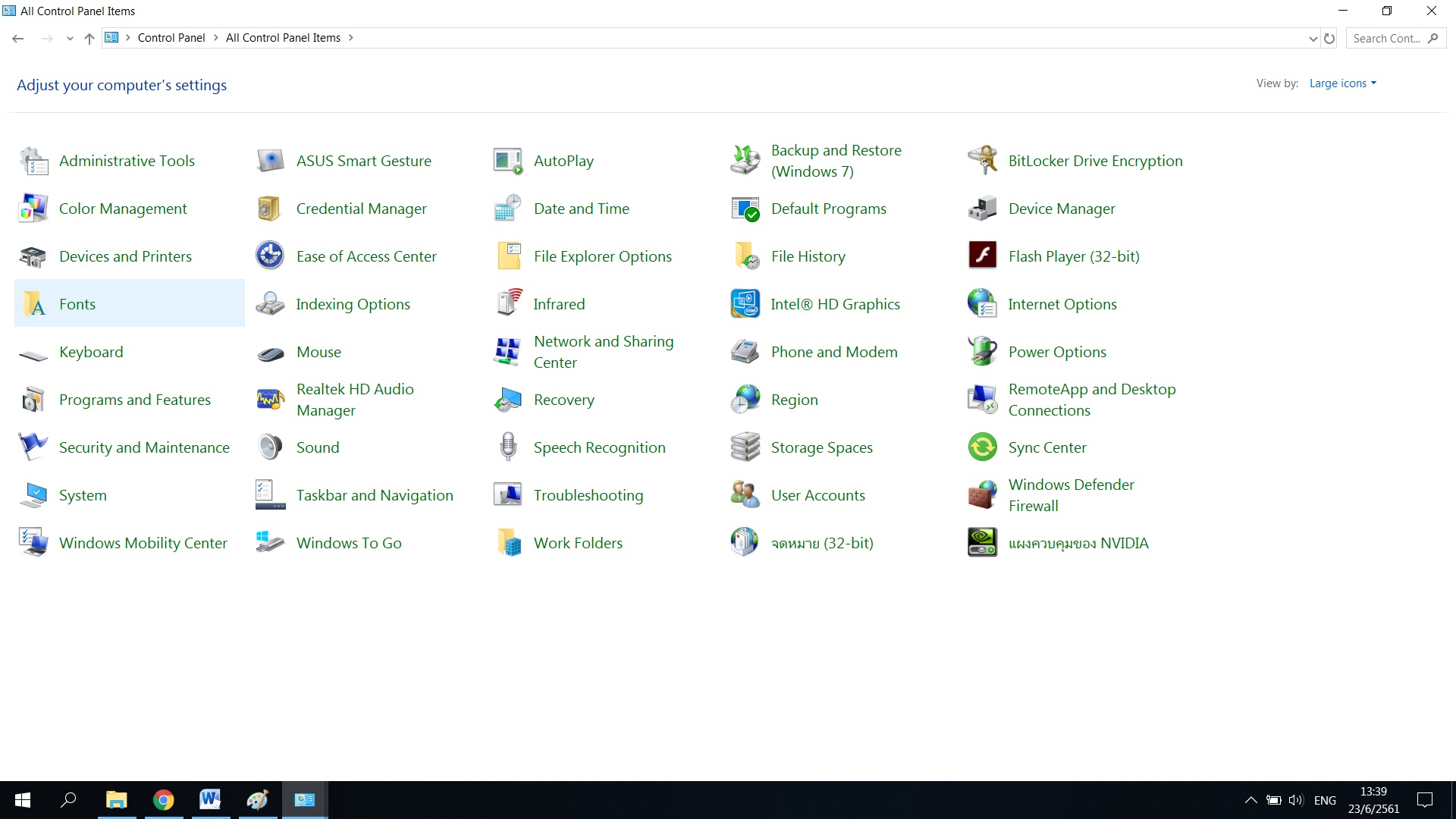Click the Windows Start button
Viewport: 1456px width, 819px height.
click(23, 800)
